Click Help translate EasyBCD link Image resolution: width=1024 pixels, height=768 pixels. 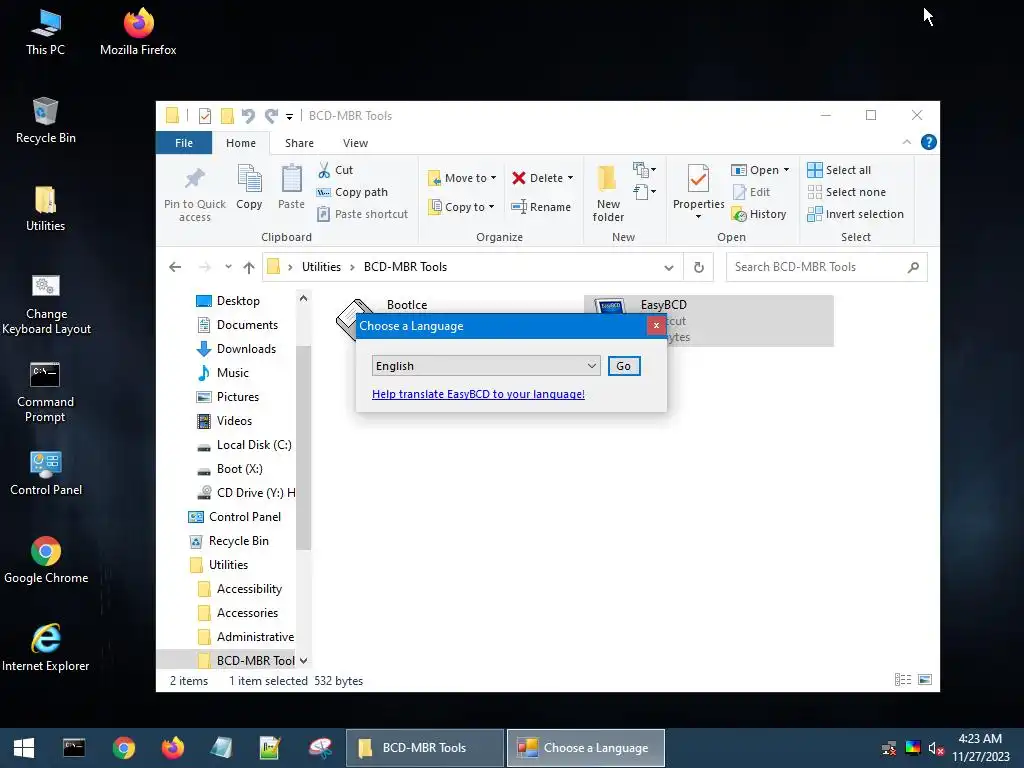point(478,394)
